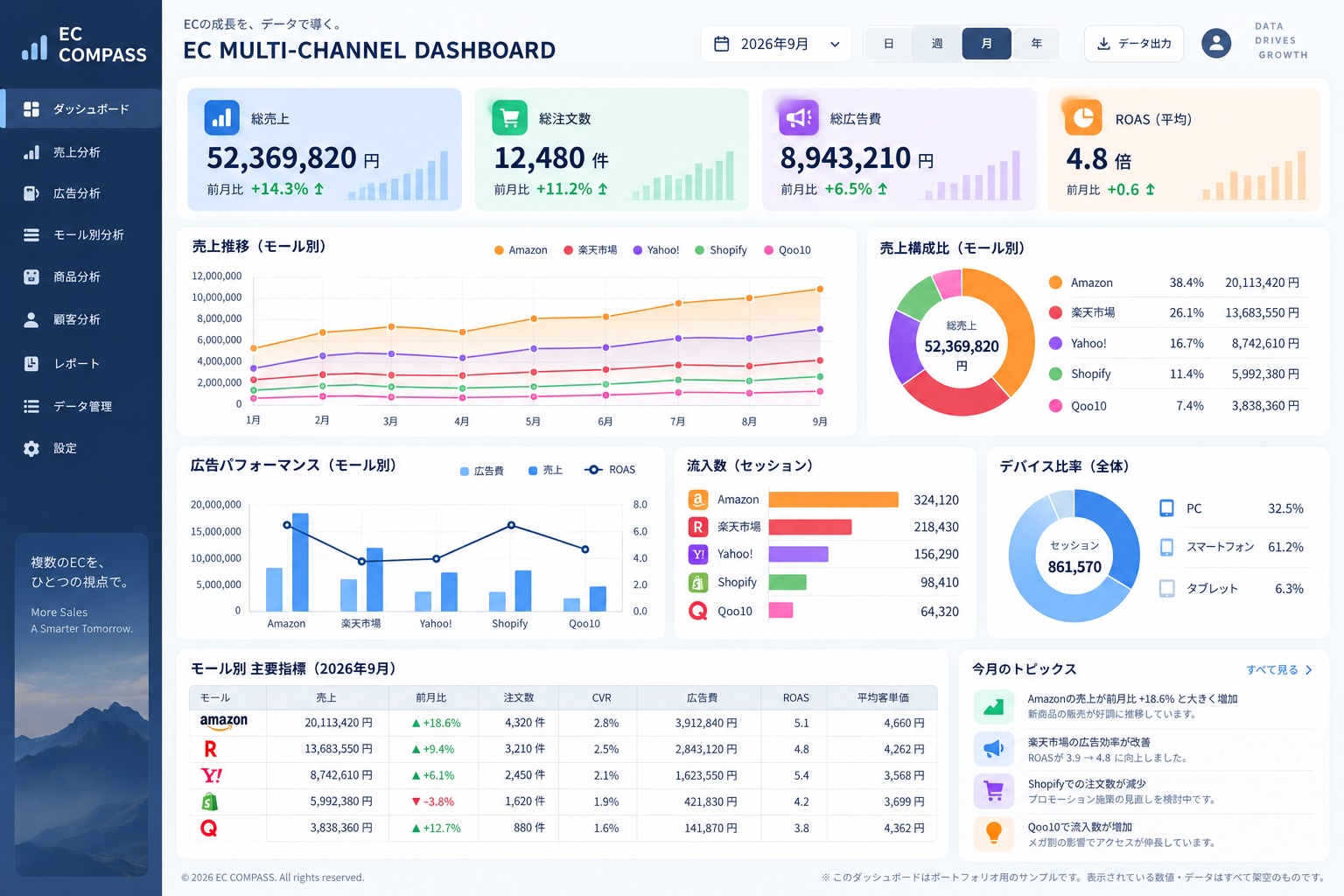The image size is (1344, 896).
Task: Click the Qoo10 icon in 流入数 list
Action: [698, 611]
